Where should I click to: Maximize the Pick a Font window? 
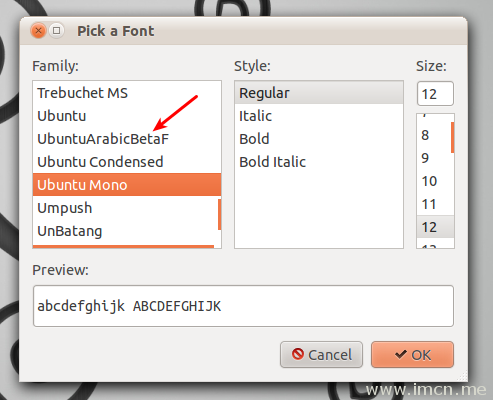click(x=57, y=31)
